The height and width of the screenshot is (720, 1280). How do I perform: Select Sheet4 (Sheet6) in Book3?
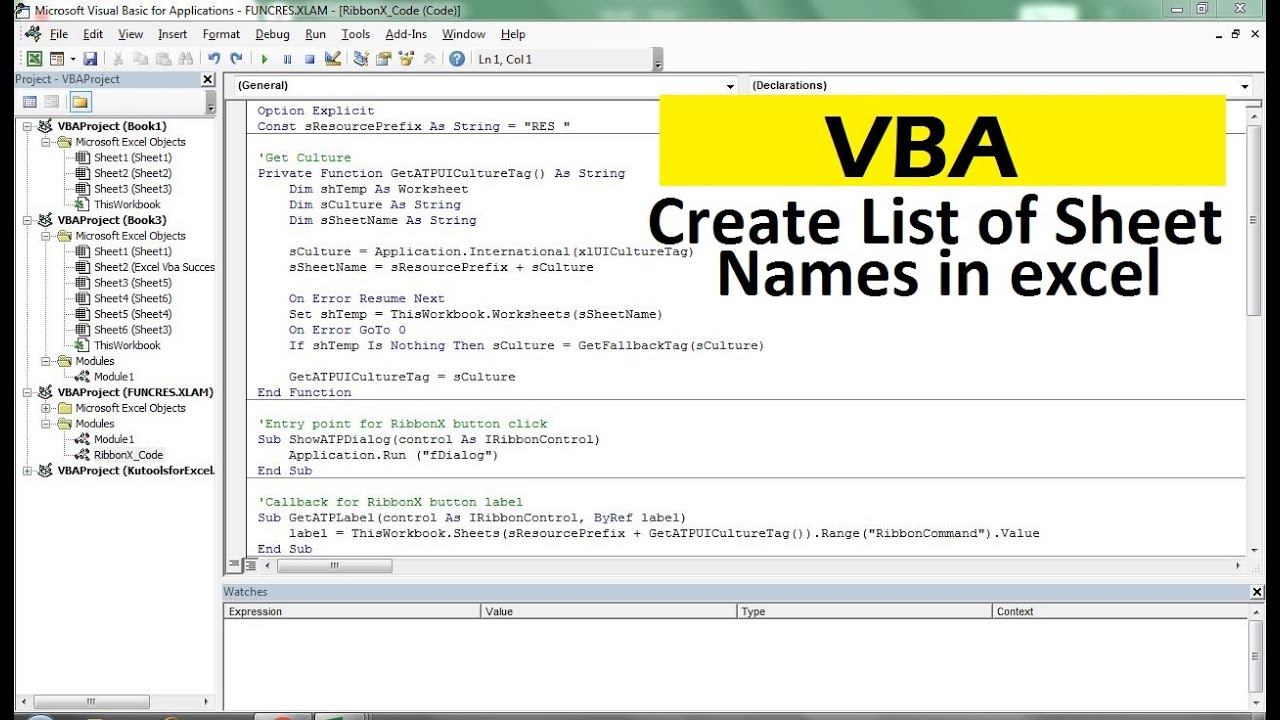[x=132, y=298]
